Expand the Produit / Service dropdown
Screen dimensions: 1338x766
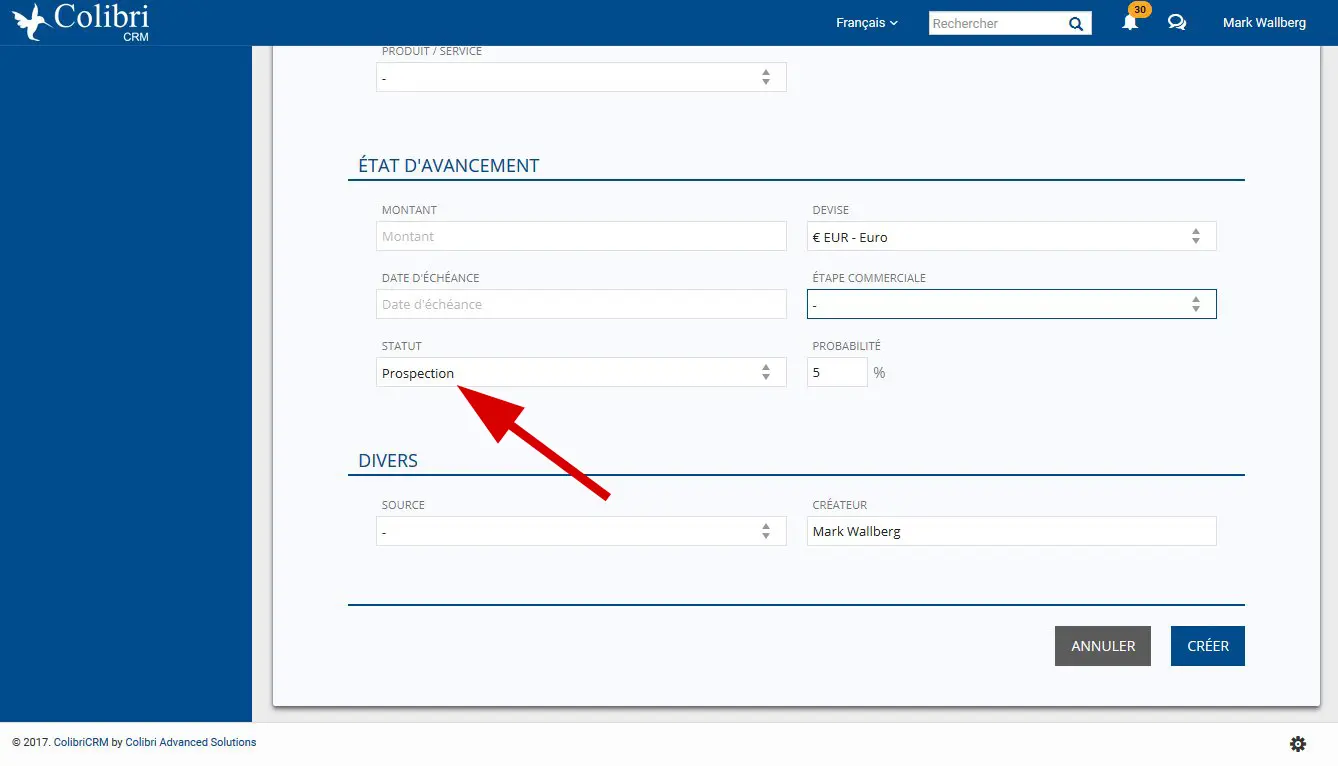(581, 77)
